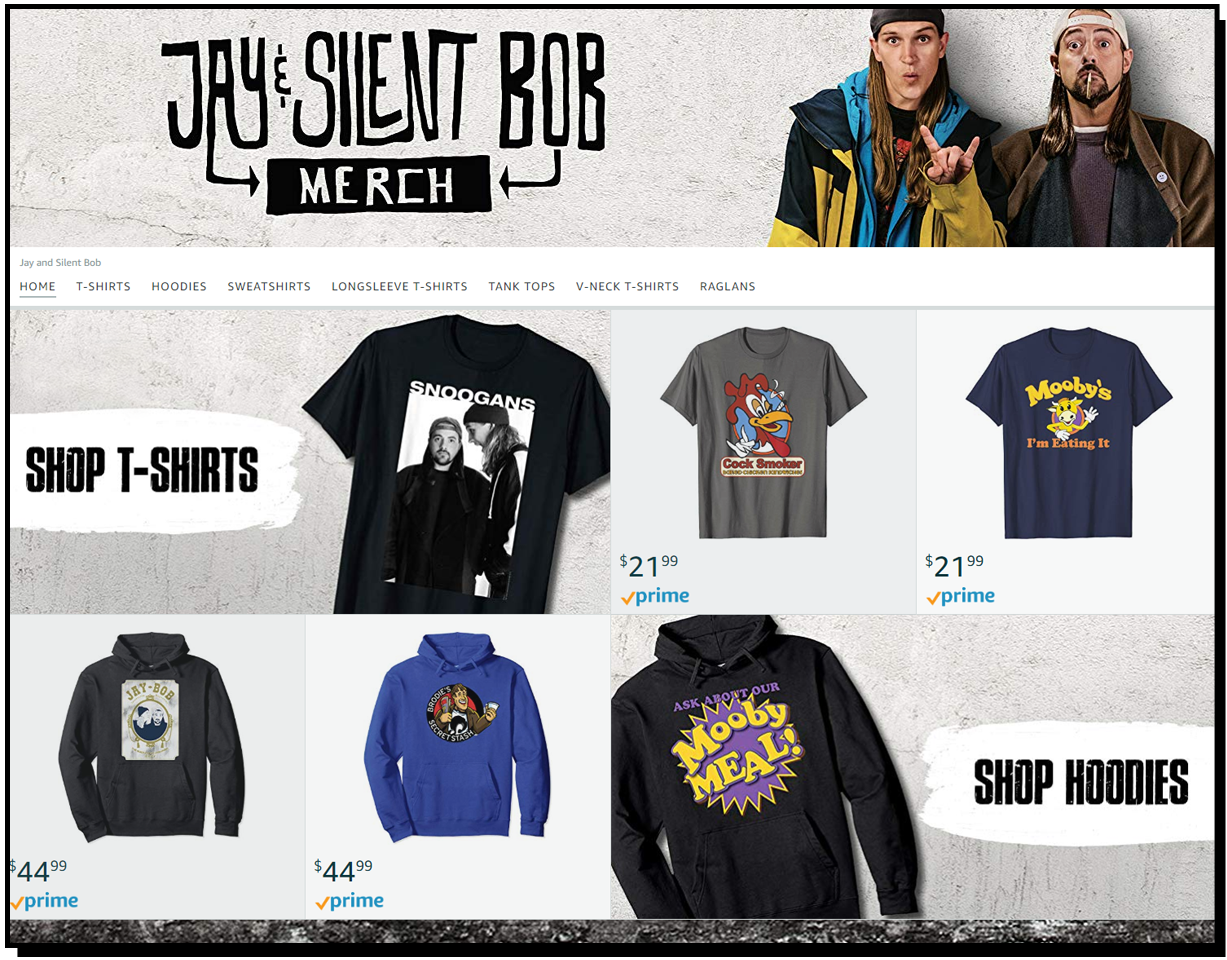
Task: Open the RAGLANS tab
Action: [x=728, y=286]
